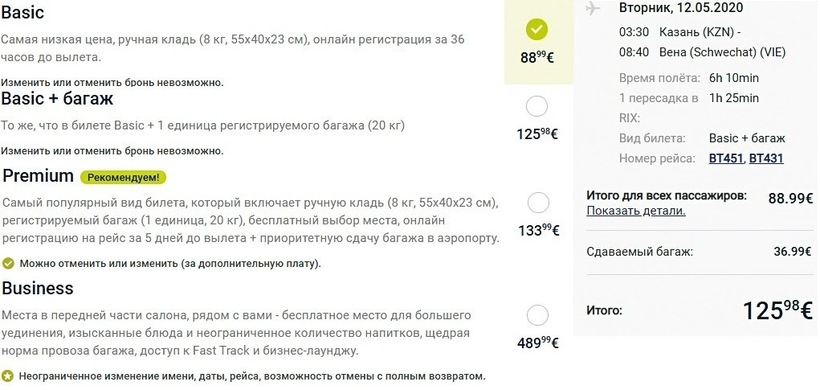
Task: Click the Basic fare heading
Action: pos(22,13)
